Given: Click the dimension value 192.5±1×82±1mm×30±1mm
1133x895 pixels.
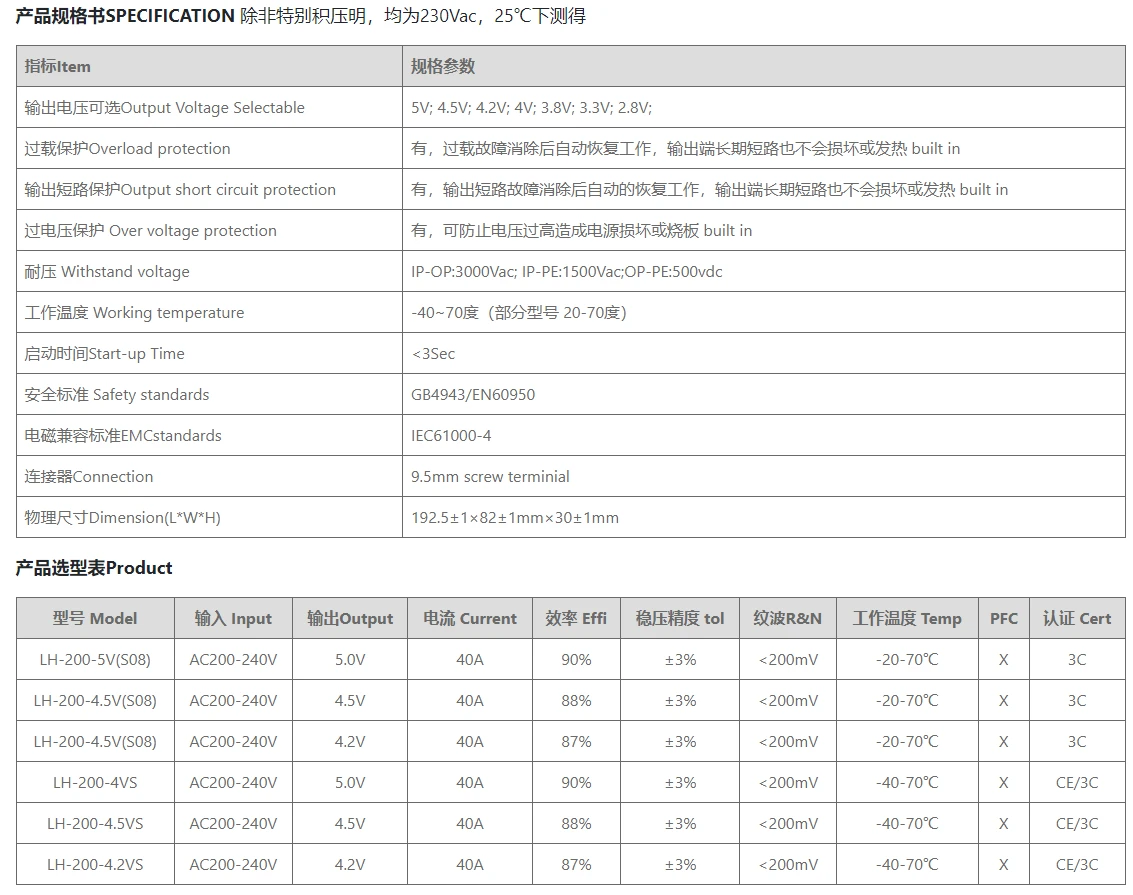Looking at the screenshot, I should coord(515,517).
